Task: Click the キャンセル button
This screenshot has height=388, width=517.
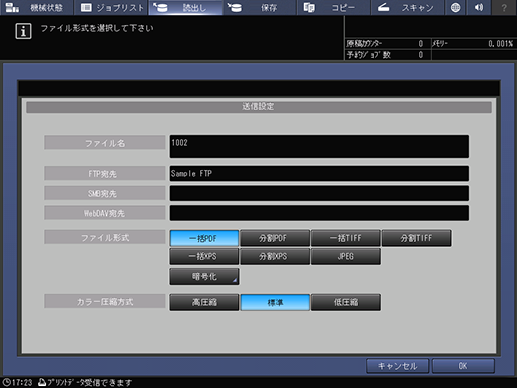Action: point(397,366)
